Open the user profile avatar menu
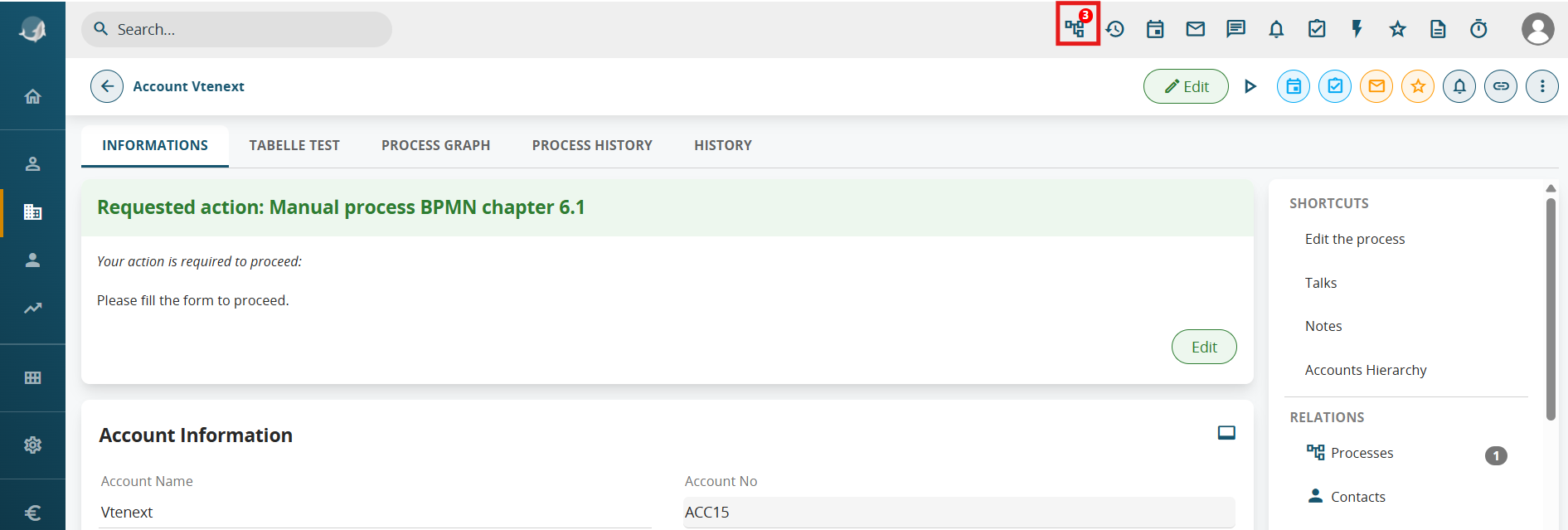1568x530 pixels. click(1537, 29)
